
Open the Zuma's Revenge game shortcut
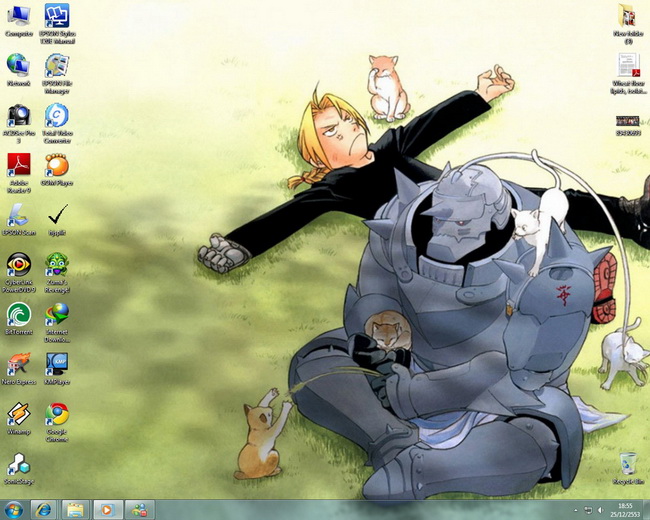point(57,273)
